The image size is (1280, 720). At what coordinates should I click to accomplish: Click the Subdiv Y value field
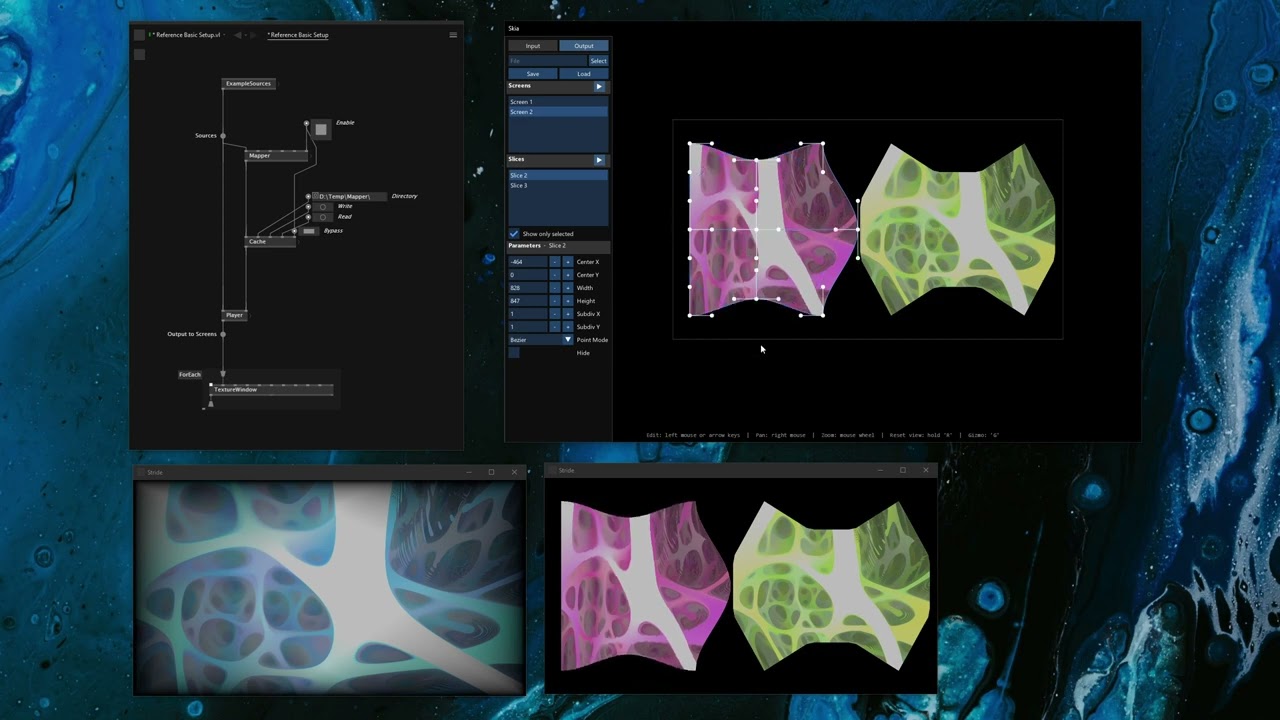click(528, 327)
